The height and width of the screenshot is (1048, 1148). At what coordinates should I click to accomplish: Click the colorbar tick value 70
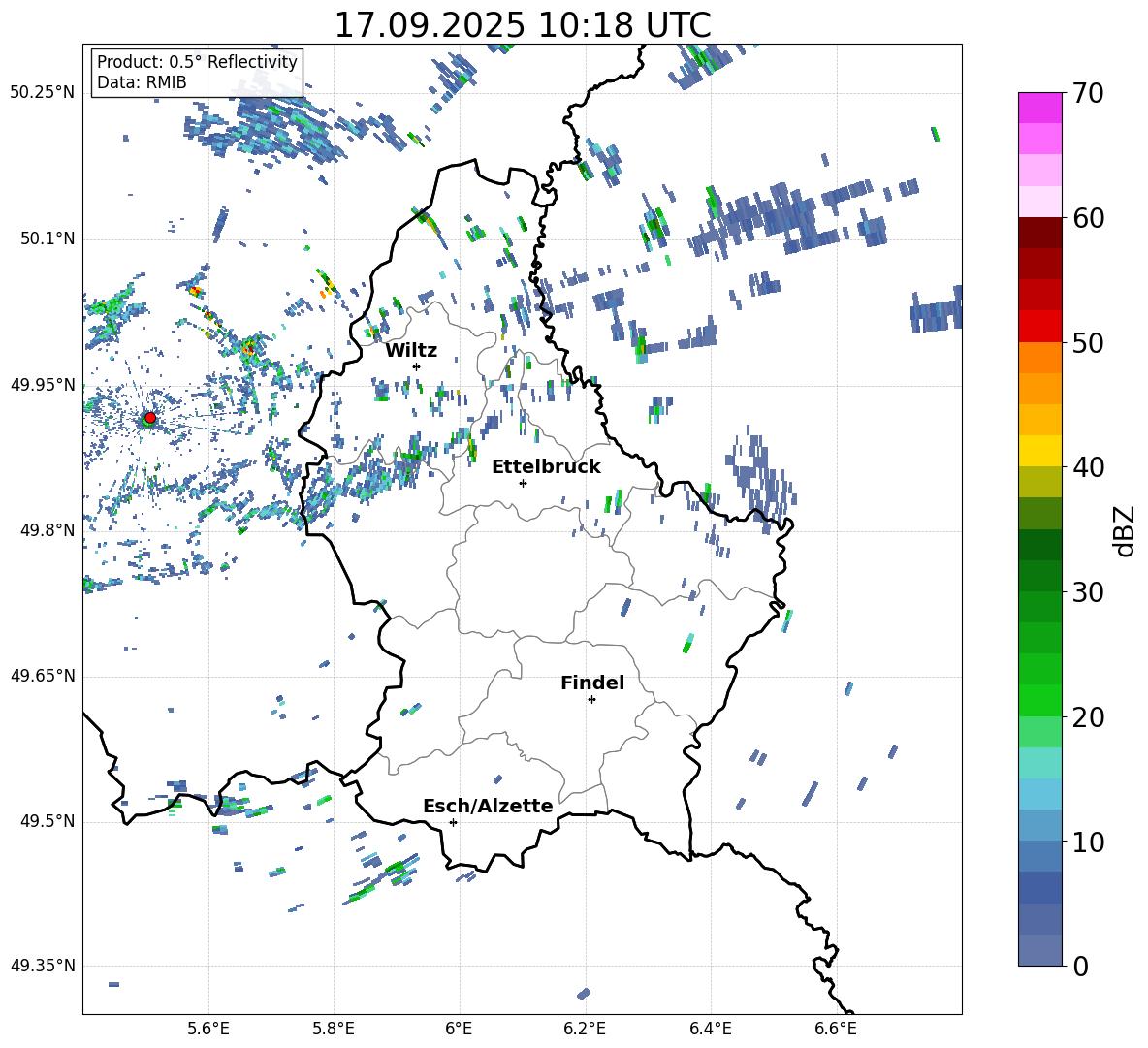pyautogui.click(x=1088, y=94)
